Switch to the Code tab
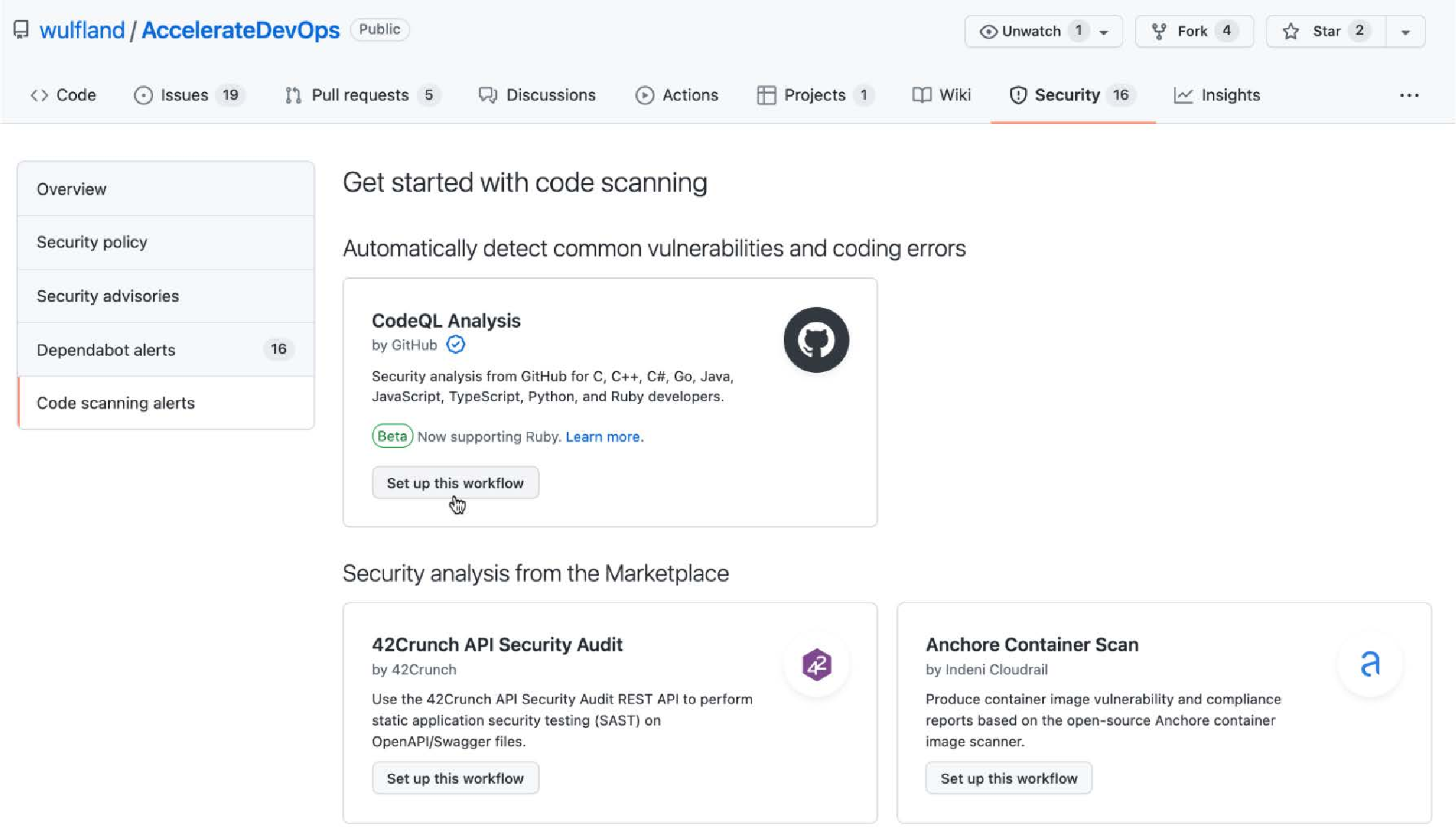This screenshot has height=835, width=1456. click(x=63, y=95)
